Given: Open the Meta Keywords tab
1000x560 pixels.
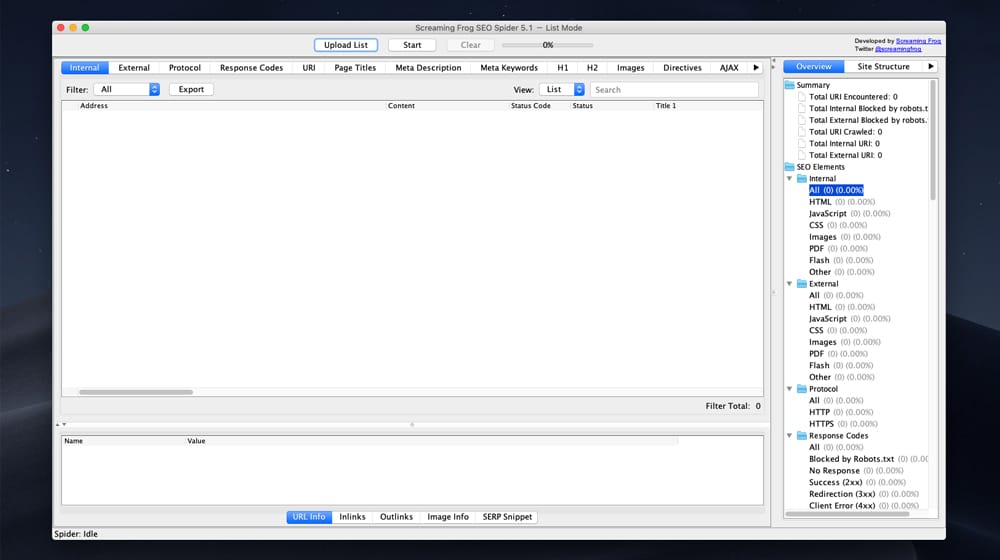Looking at the screenshot, I should point(509,68).
